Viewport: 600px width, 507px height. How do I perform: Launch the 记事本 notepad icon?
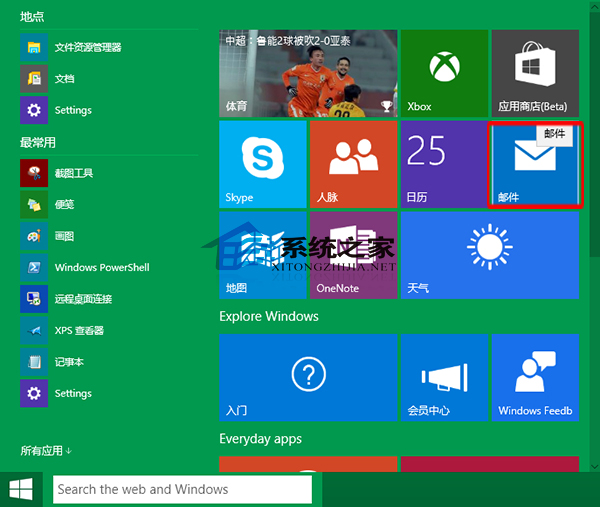34,362
